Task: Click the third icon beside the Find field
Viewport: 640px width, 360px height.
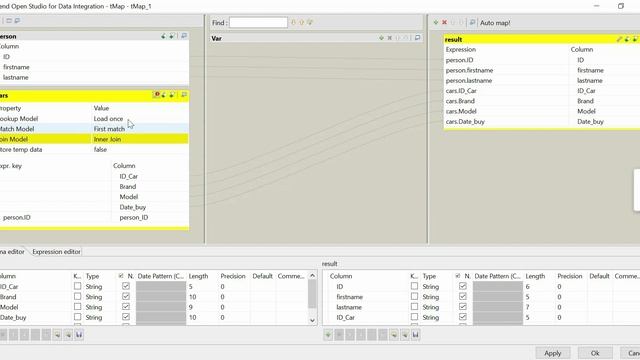Action: pyautogui.click(x=310, y=22)
